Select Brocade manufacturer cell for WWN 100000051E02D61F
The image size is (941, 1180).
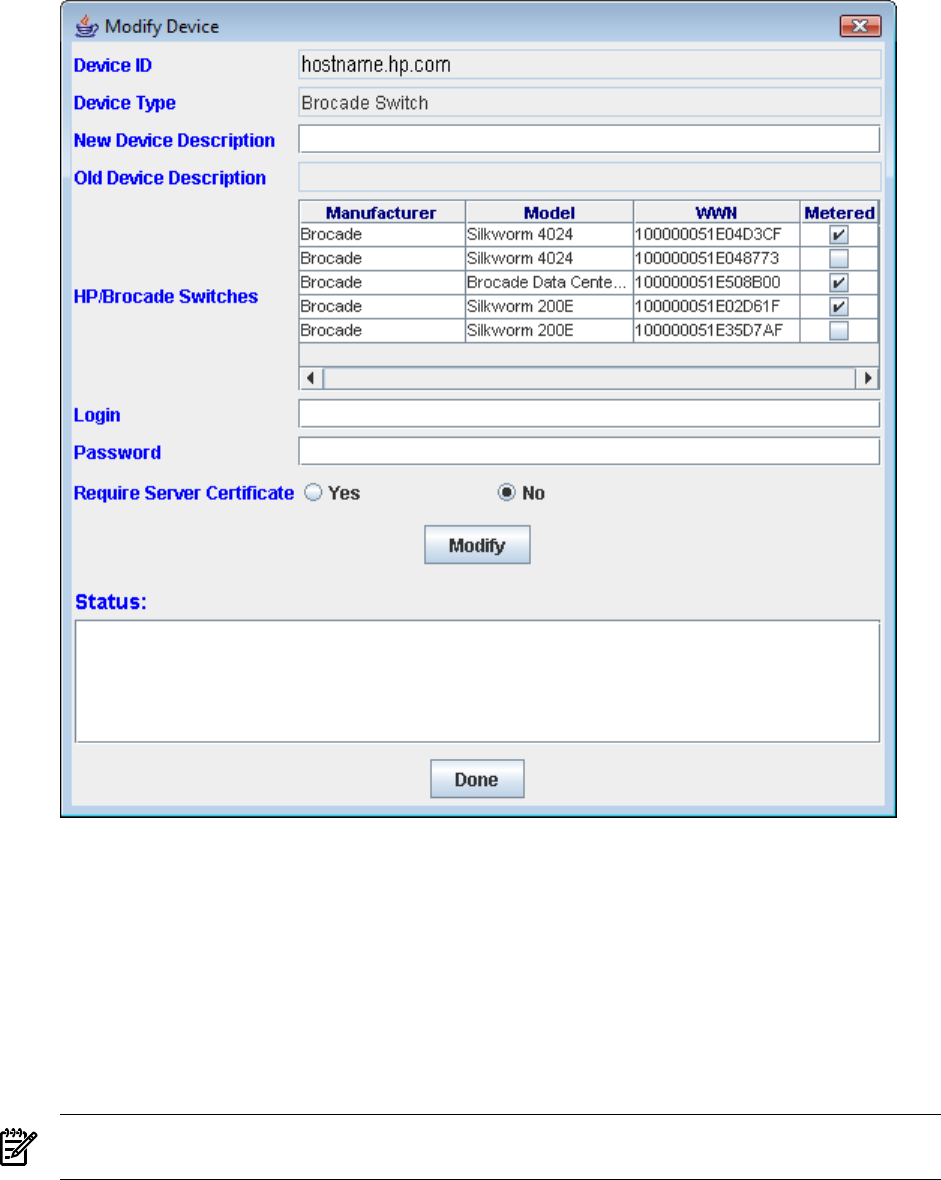pyautogui.click(x=382, y=307)
